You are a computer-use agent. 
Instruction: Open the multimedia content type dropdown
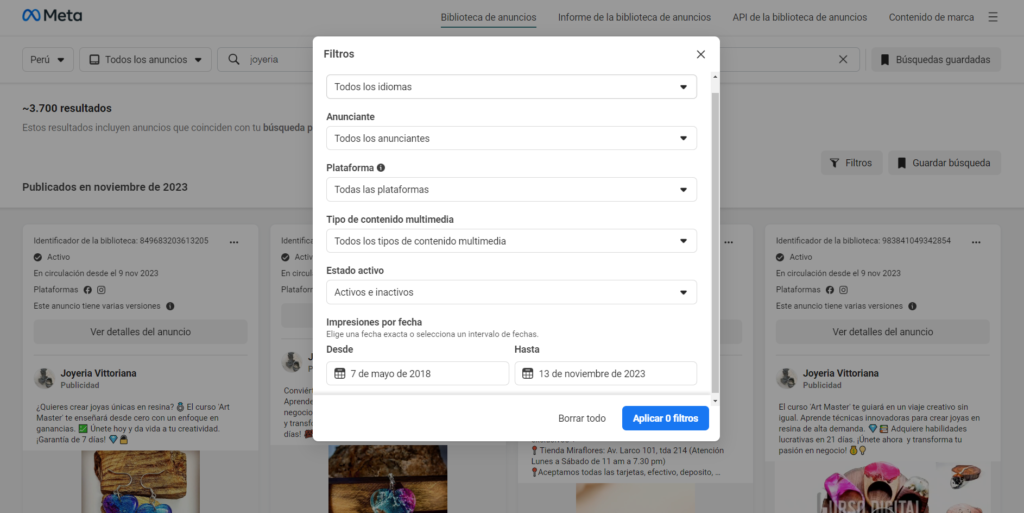pos(511,241)
